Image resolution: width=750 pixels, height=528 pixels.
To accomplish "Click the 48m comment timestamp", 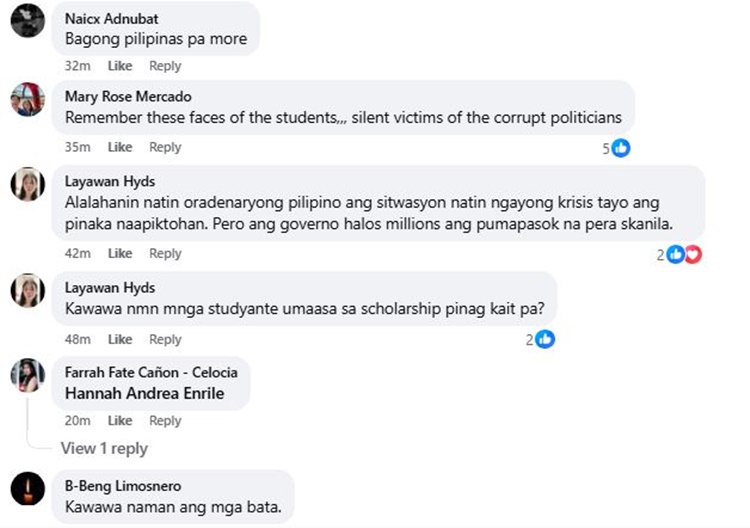I will 77,340.
